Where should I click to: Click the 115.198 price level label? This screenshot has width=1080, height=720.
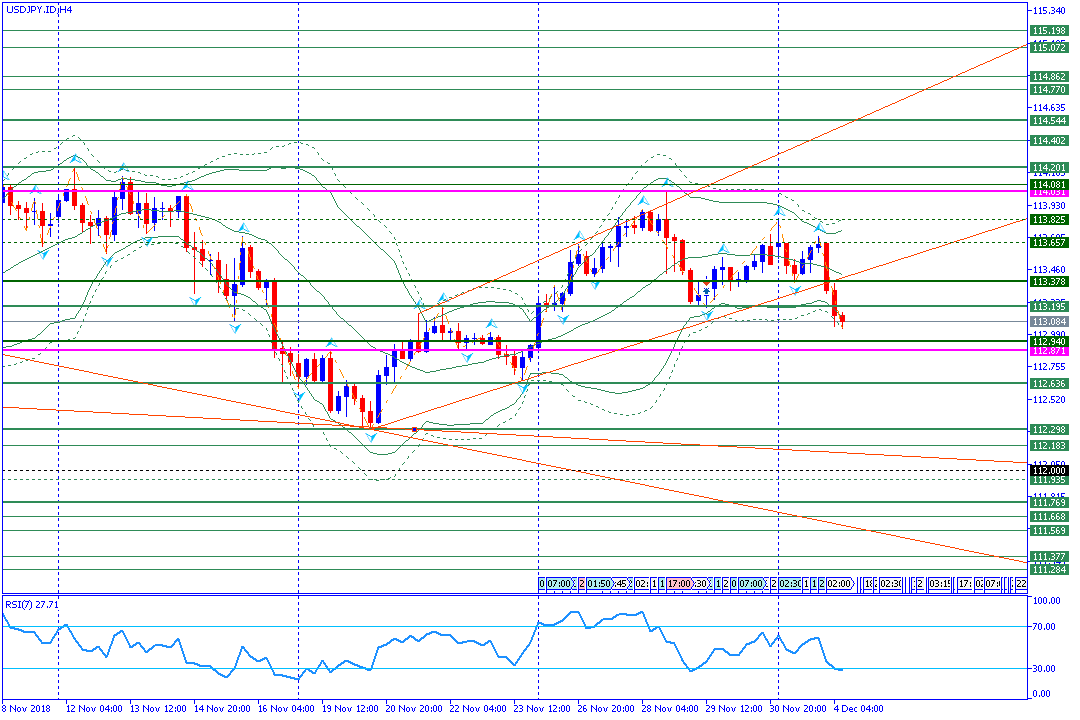click(1049, 31)
